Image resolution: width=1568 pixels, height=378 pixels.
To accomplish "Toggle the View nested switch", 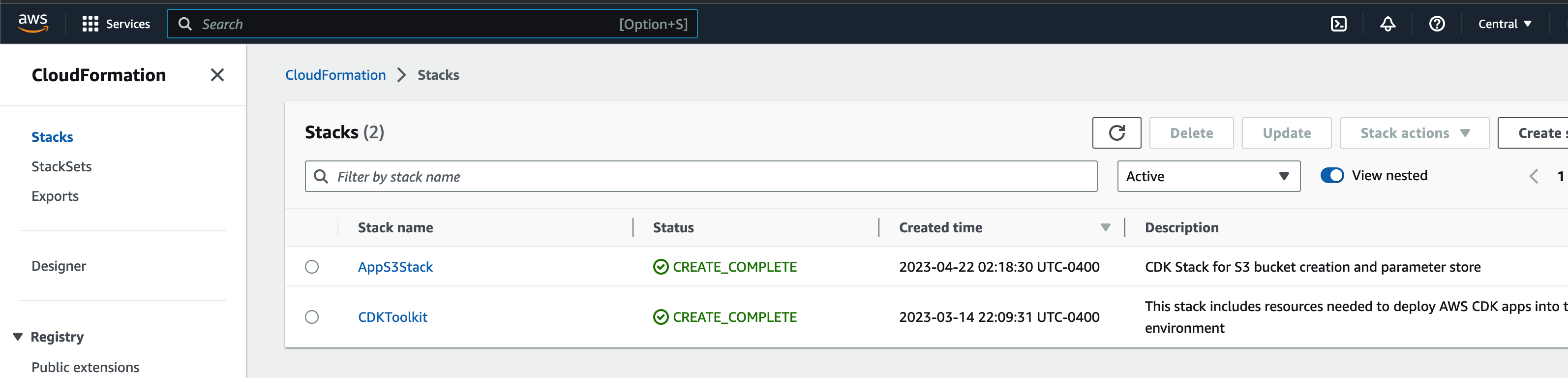I will pos(1332,175).
